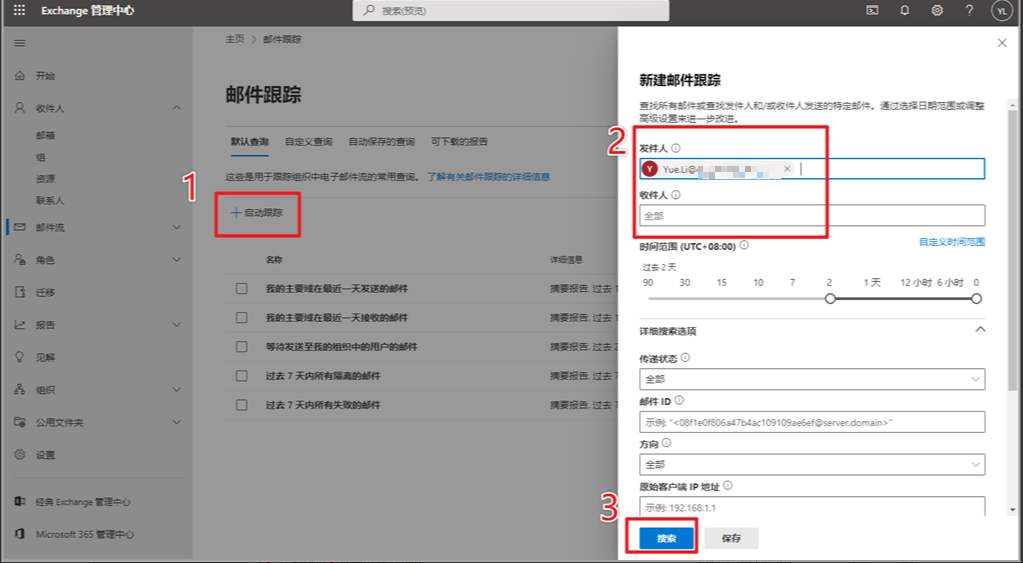The height and width of the screenshot is (563, 1023).
Task: Remove Yue.Li sender with the X icon
Action: 787,169
